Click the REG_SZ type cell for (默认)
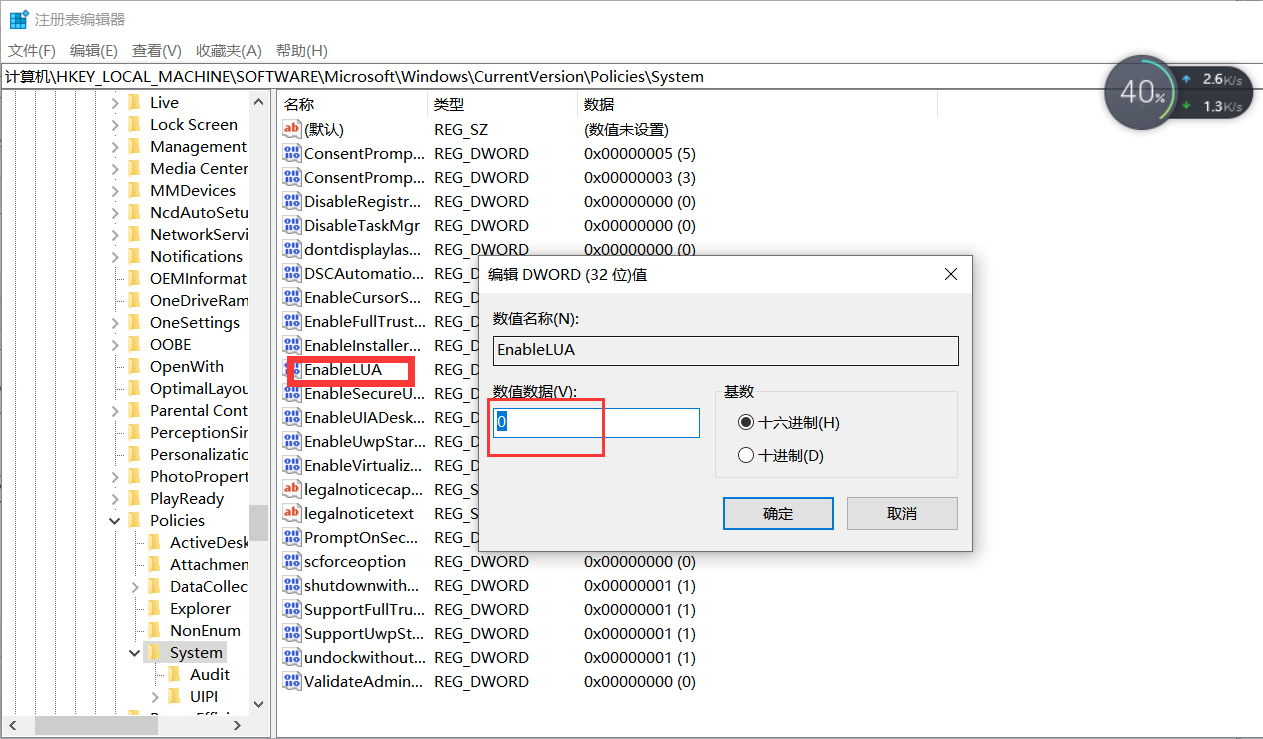This screenshot has width=1263, height=739. point(459,129)
